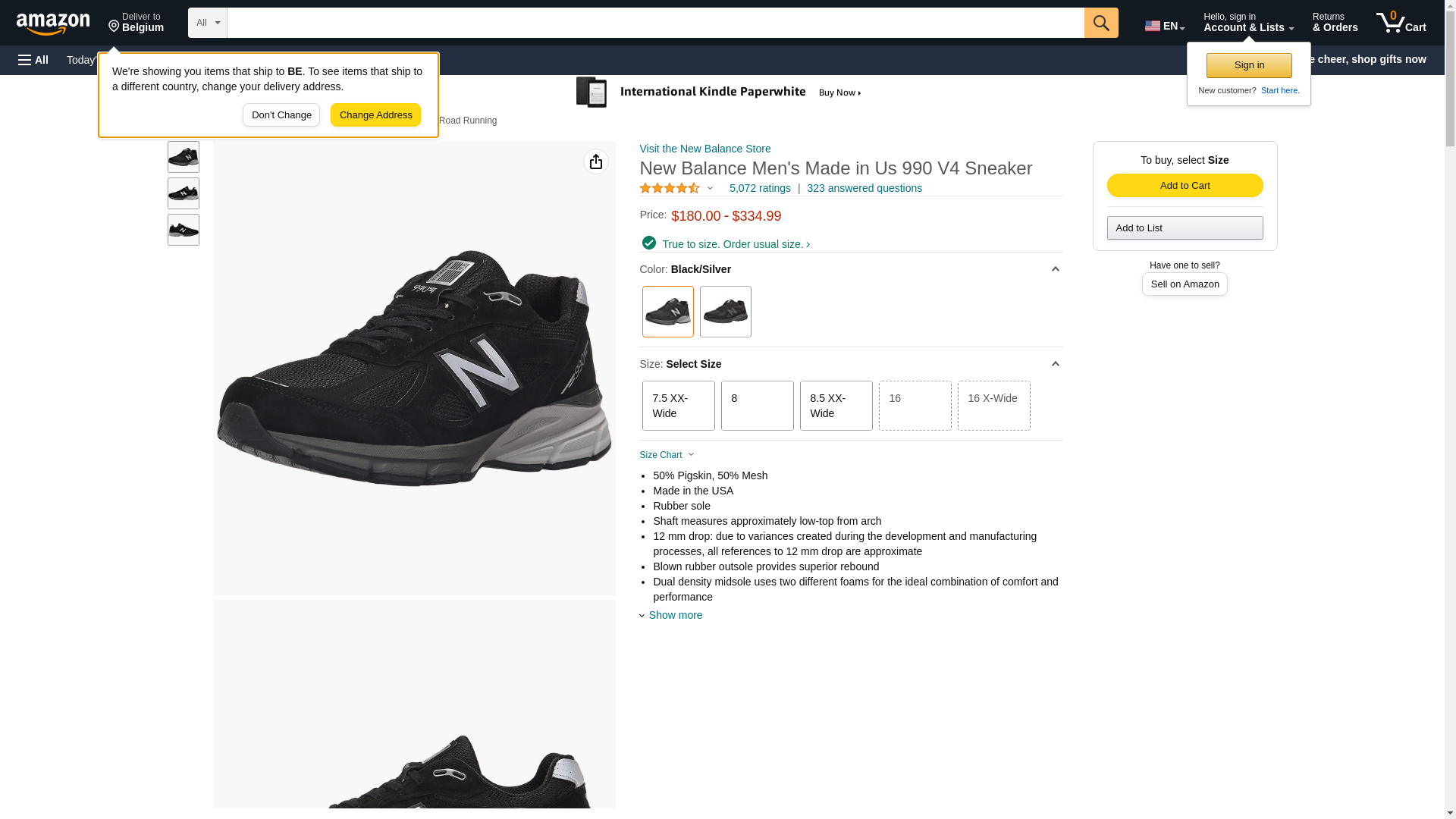The width and height of the screenshot is (1456, 819).
Task: Select size 8
Action: point(756,406)
